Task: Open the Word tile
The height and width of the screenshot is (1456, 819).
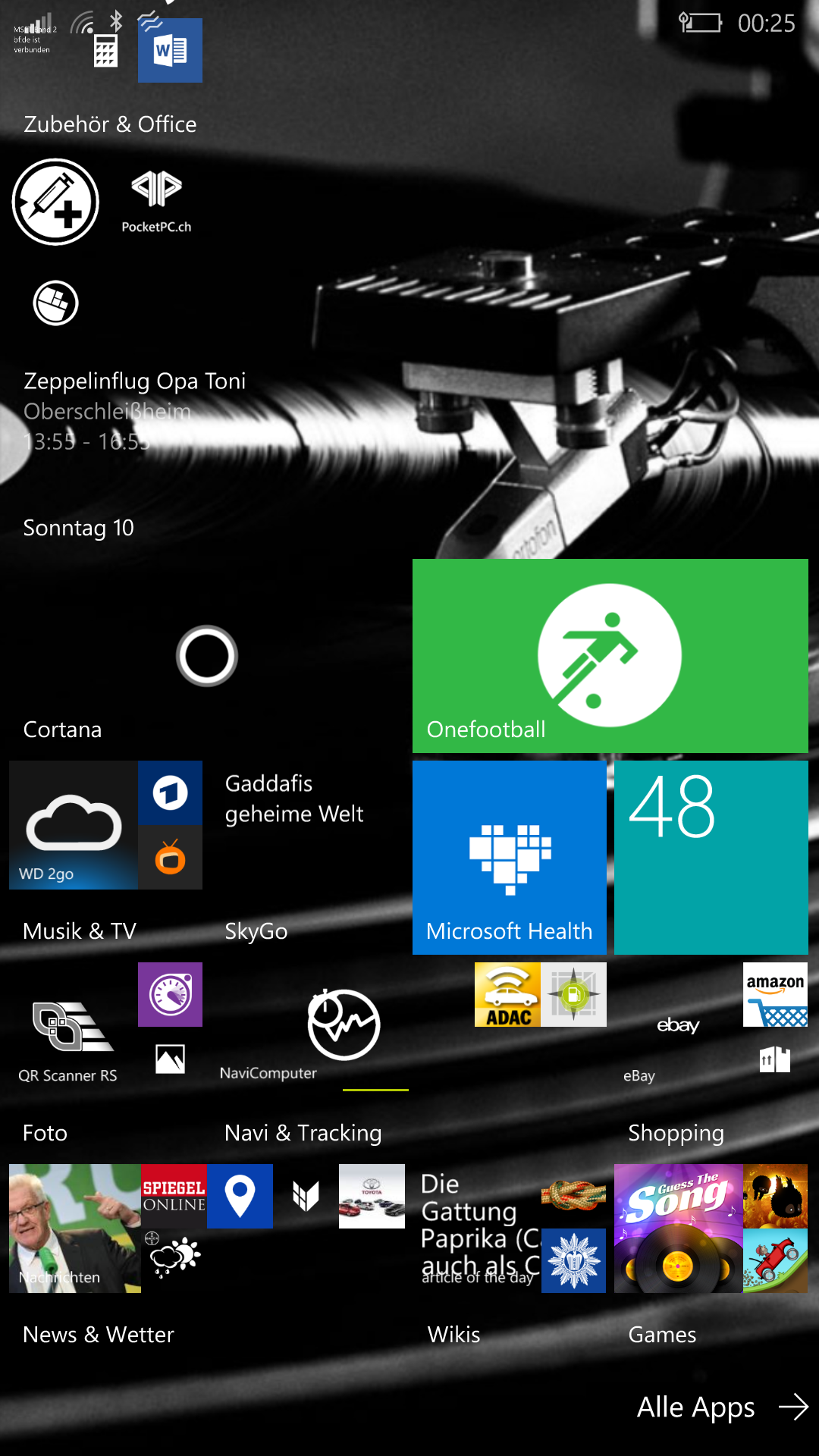Action: 170,51
